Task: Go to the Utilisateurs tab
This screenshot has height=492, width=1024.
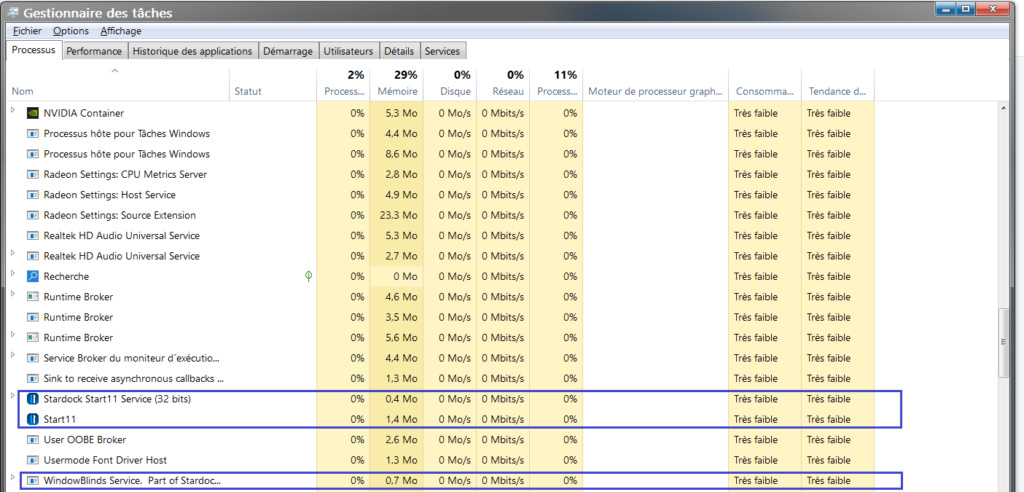Action: click(349, 51)
